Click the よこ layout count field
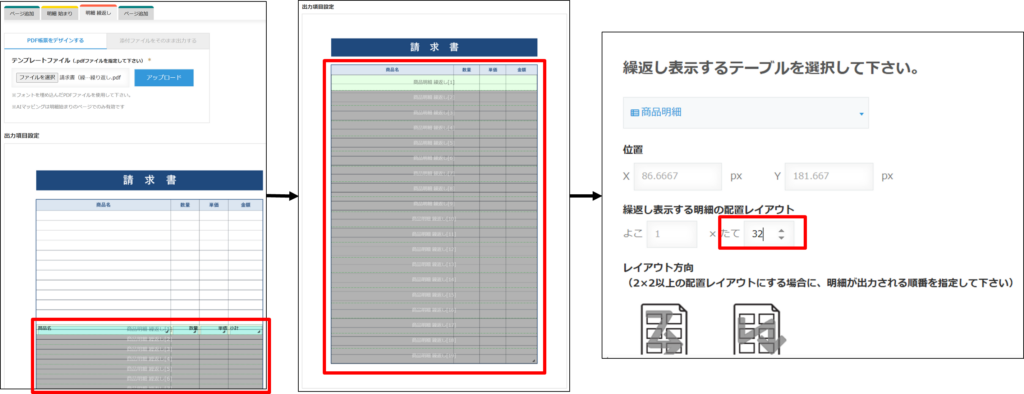 click(x=672, y=233)
